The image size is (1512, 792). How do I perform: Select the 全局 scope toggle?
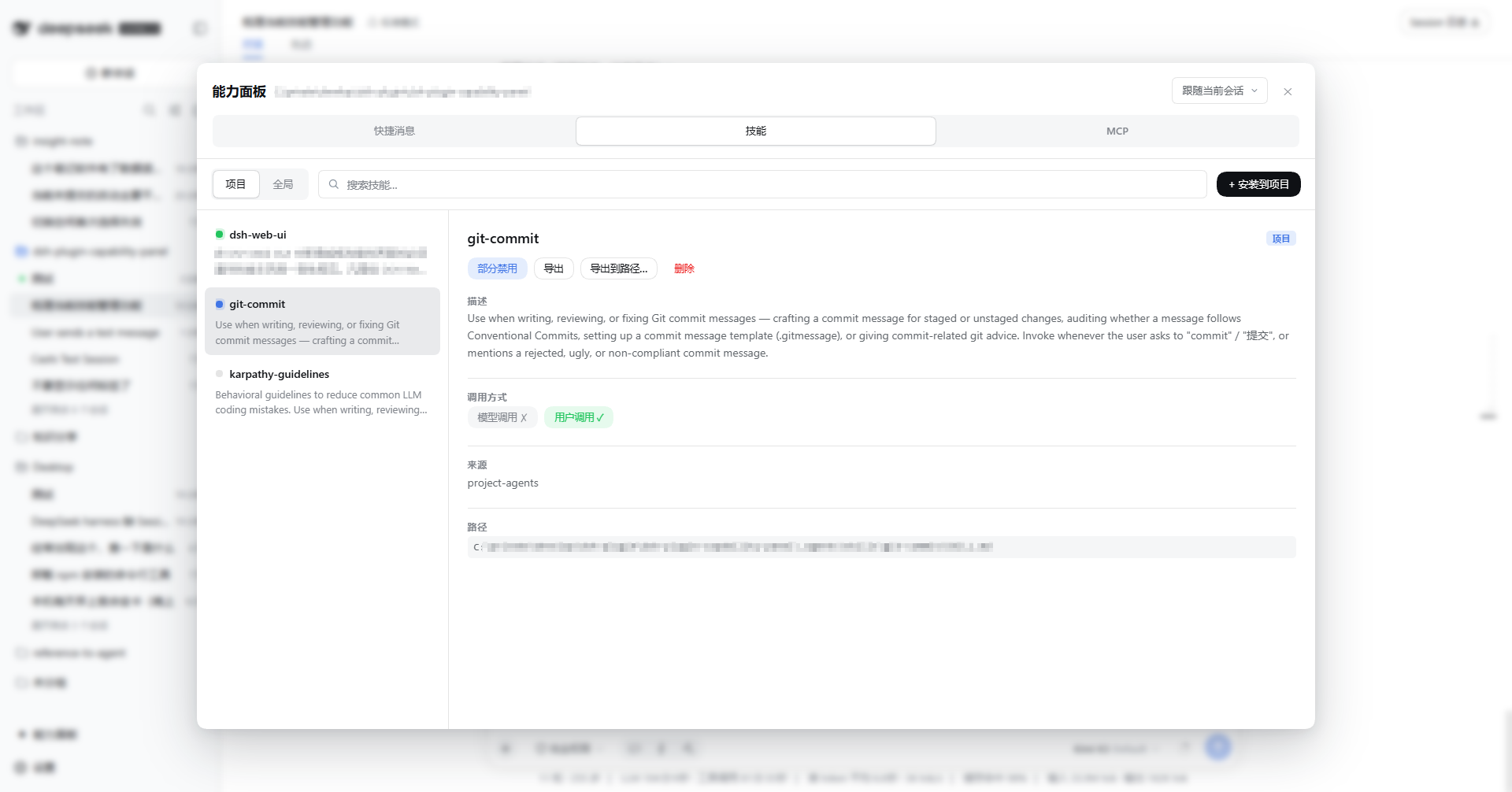pyautogui.click(x=283, y=184)
